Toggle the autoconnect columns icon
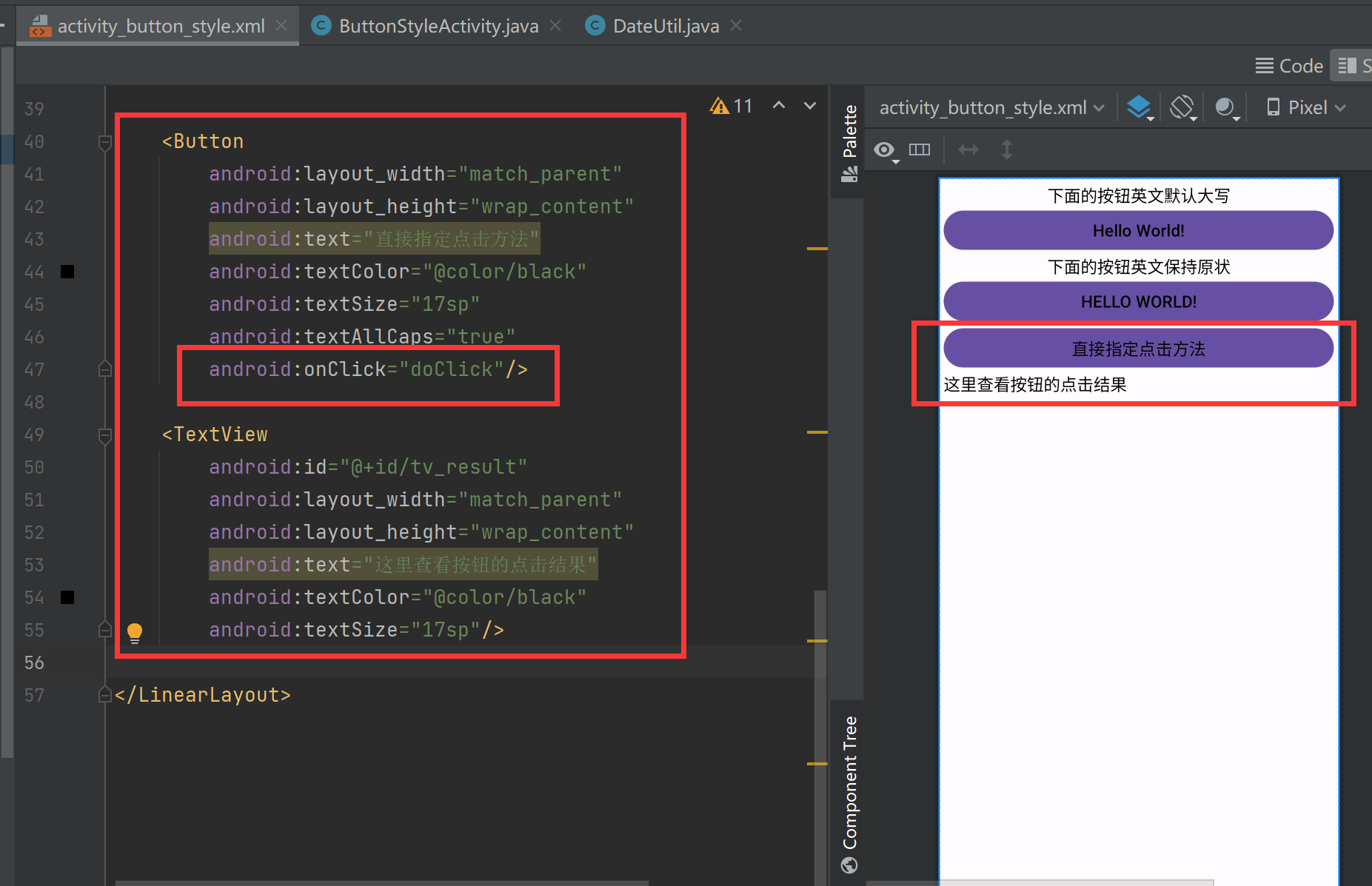 (920, 150)
